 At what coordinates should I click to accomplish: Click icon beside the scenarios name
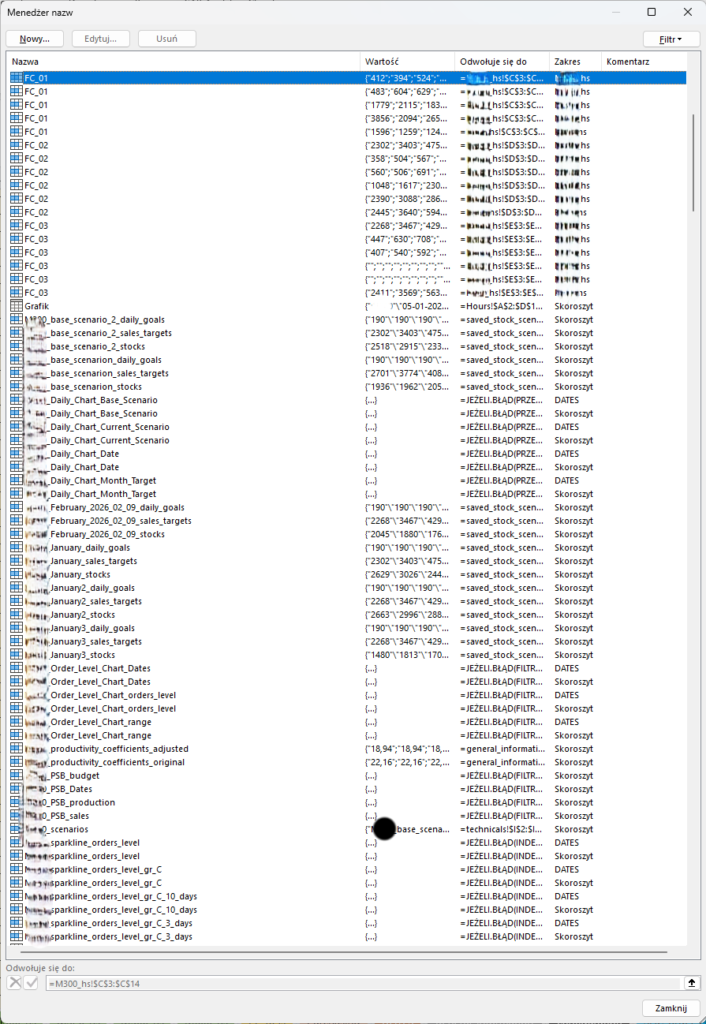click(16, 829)
